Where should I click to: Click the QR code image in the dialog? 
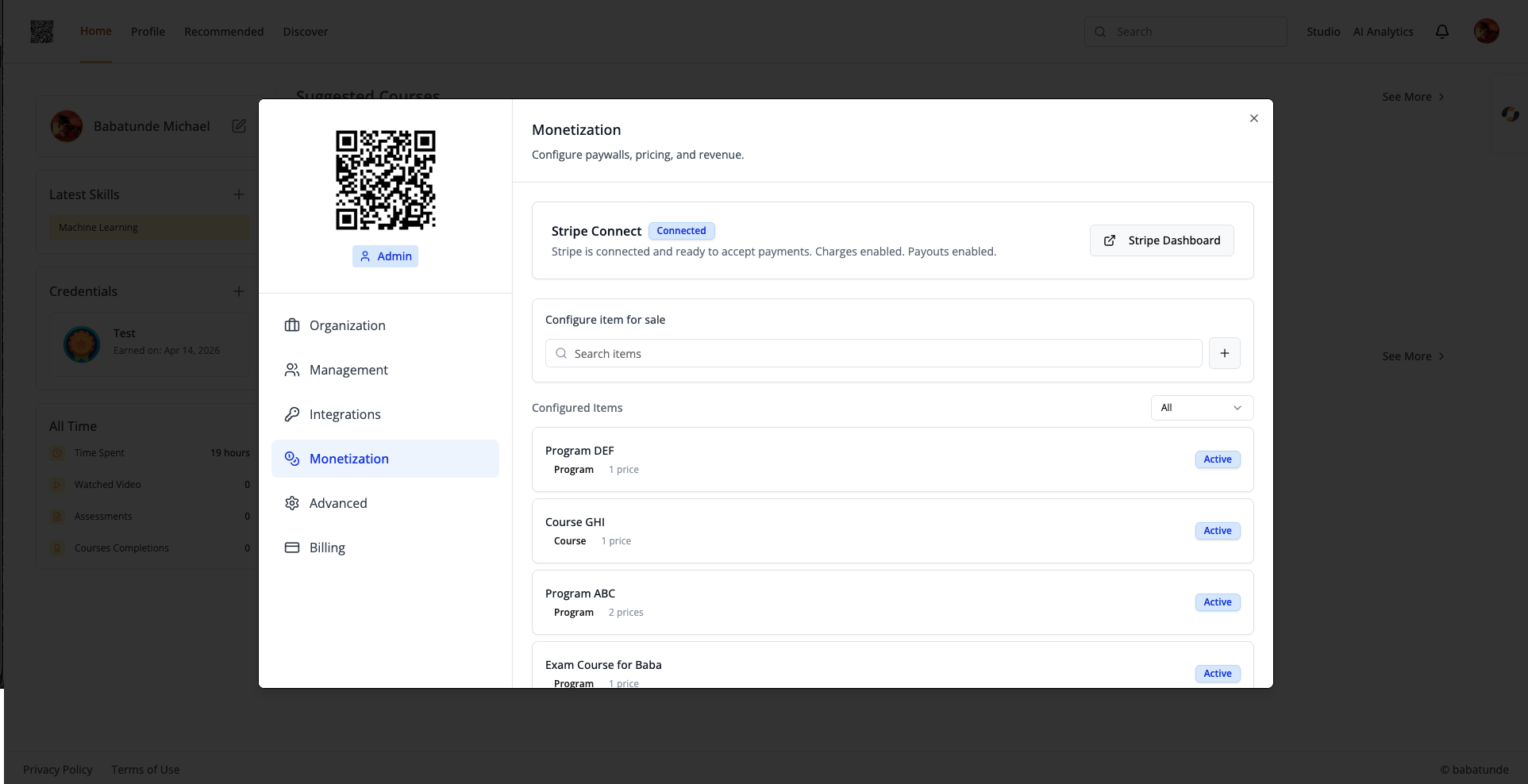click(x=385, y=180)
